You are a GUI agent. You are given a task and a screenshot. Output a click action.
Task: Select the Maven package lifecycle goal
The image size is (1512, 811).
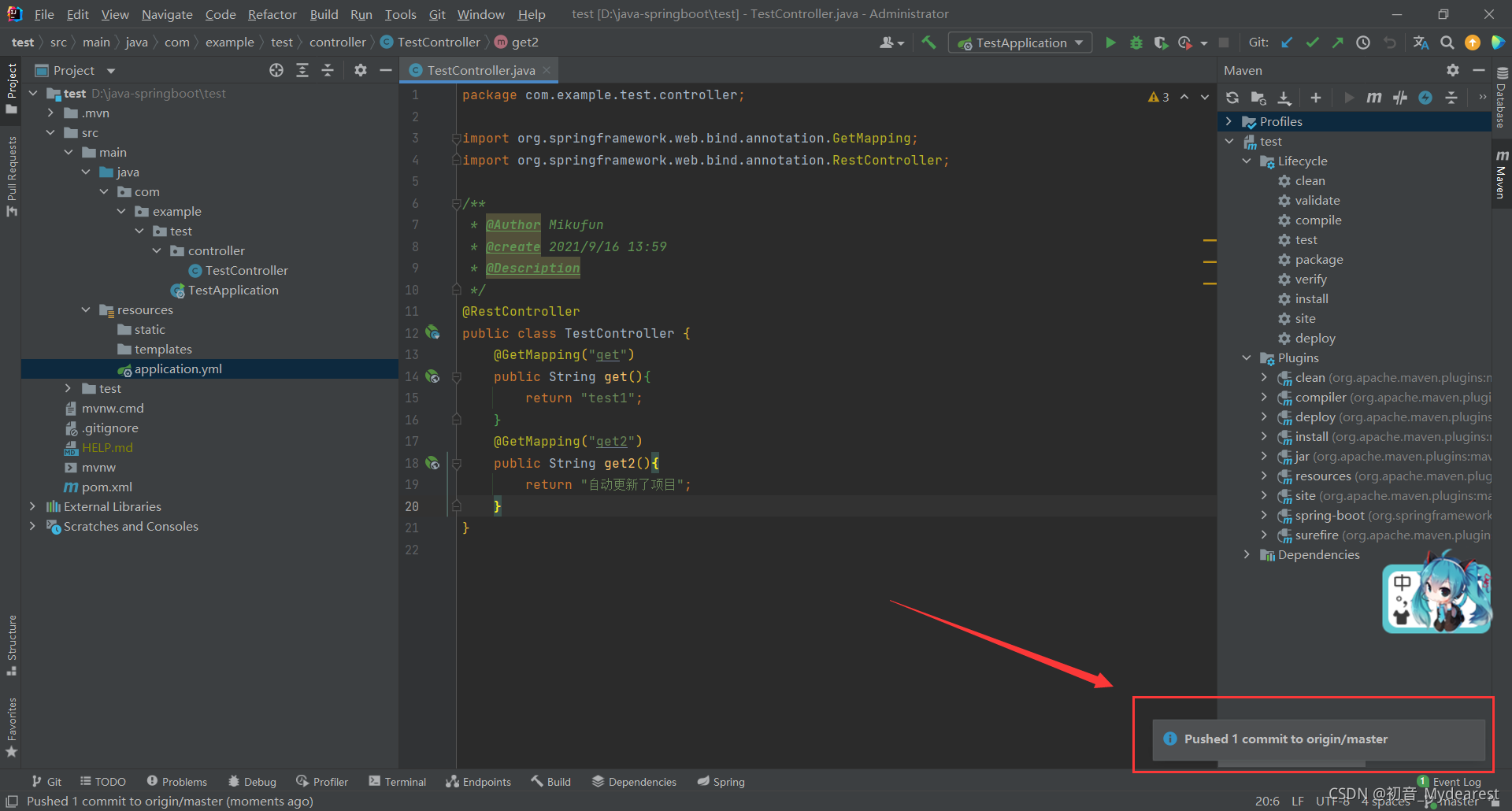pos(1318,259)
